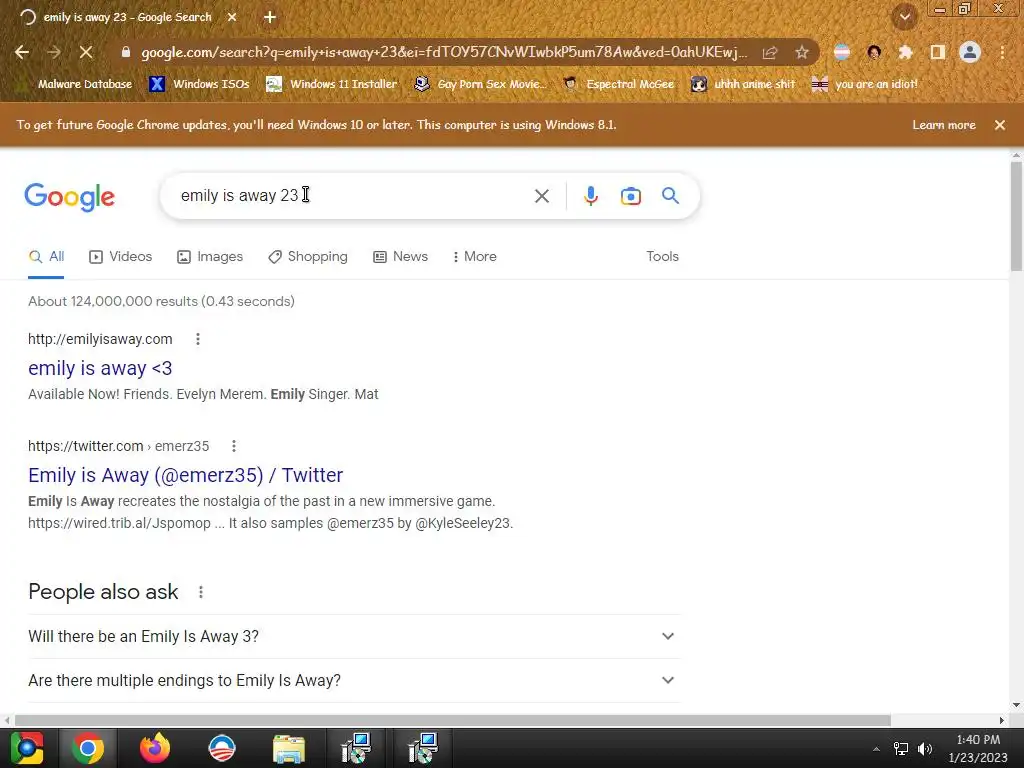Click the Google logo
Viewport: 1024px width, 768px height.
pyautogui.click(x=69, y=197)
